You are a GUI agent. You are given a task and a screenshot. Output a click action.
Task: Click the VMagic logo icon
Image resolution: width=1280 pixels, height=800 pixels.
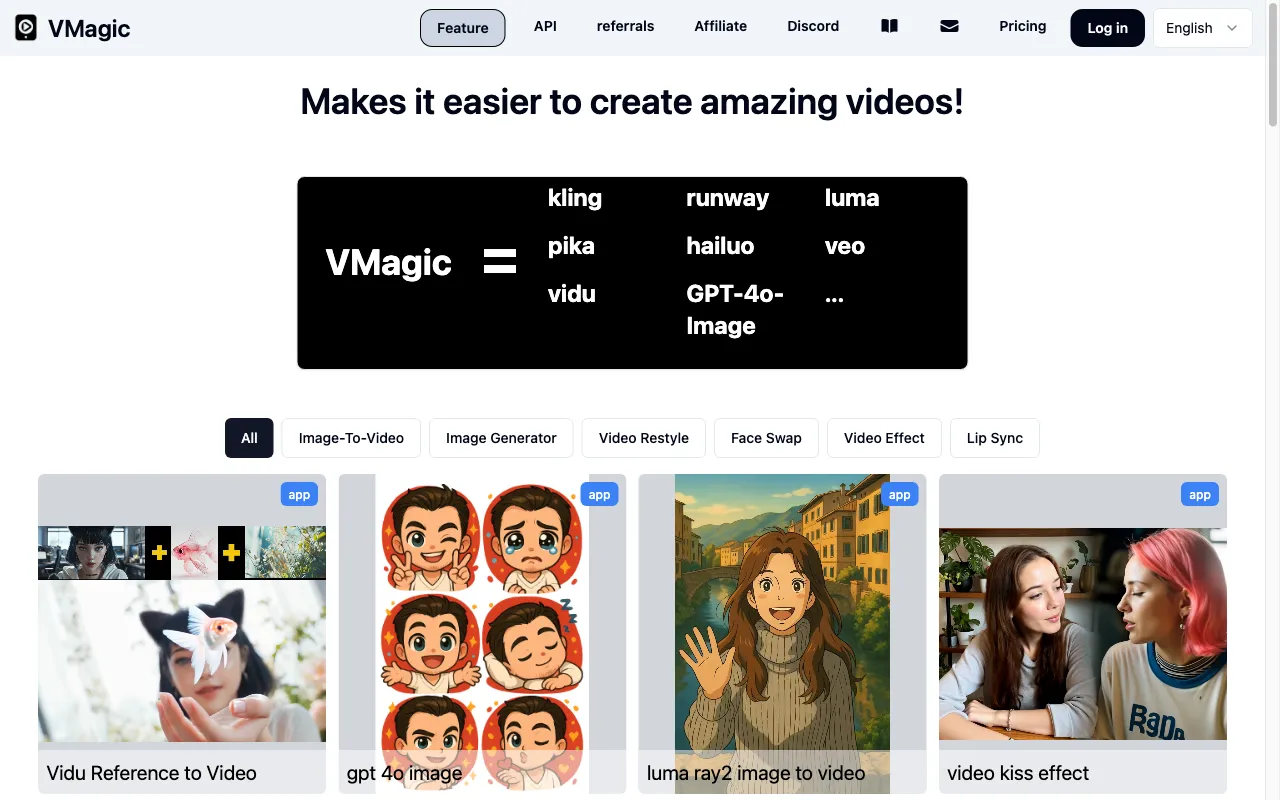pyautogui.click(x=26, y=28)
